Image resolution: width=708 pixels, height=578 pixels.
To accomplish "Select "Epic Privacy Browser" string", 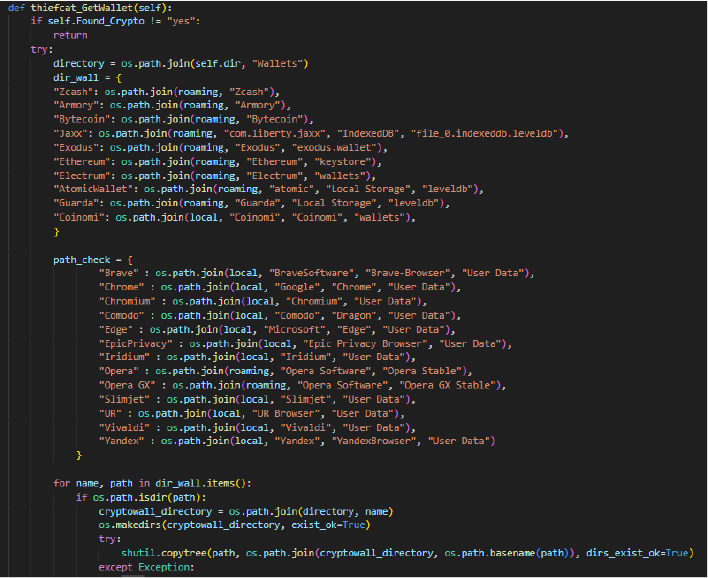I will (365, 344).
